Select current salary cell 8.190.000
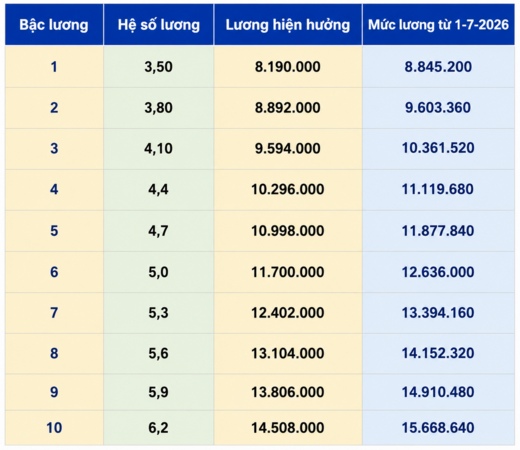The width and height of the screenshot is (520, 450). (288, 67)
